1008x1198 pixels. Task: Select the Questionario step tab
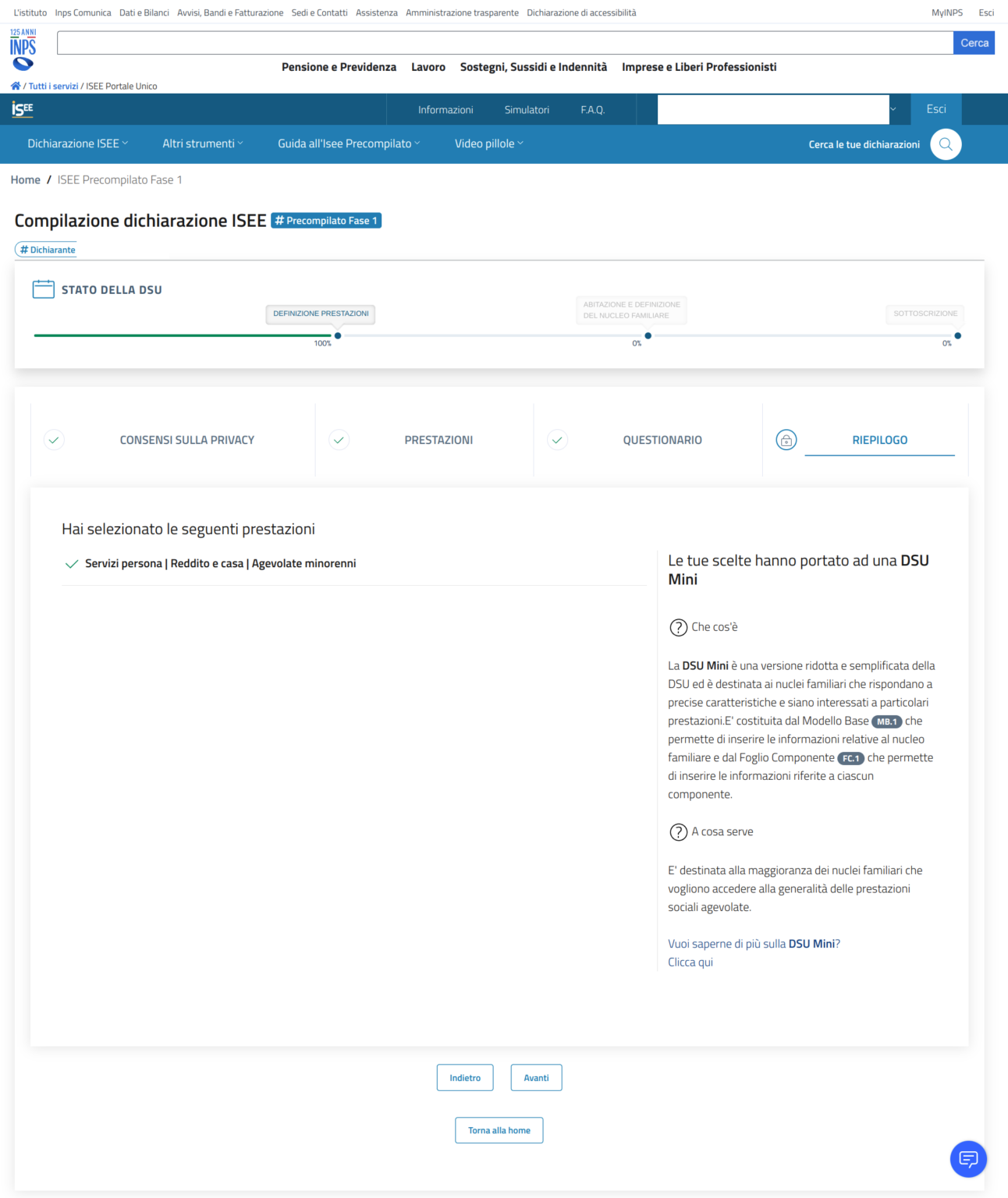[662, 440]
